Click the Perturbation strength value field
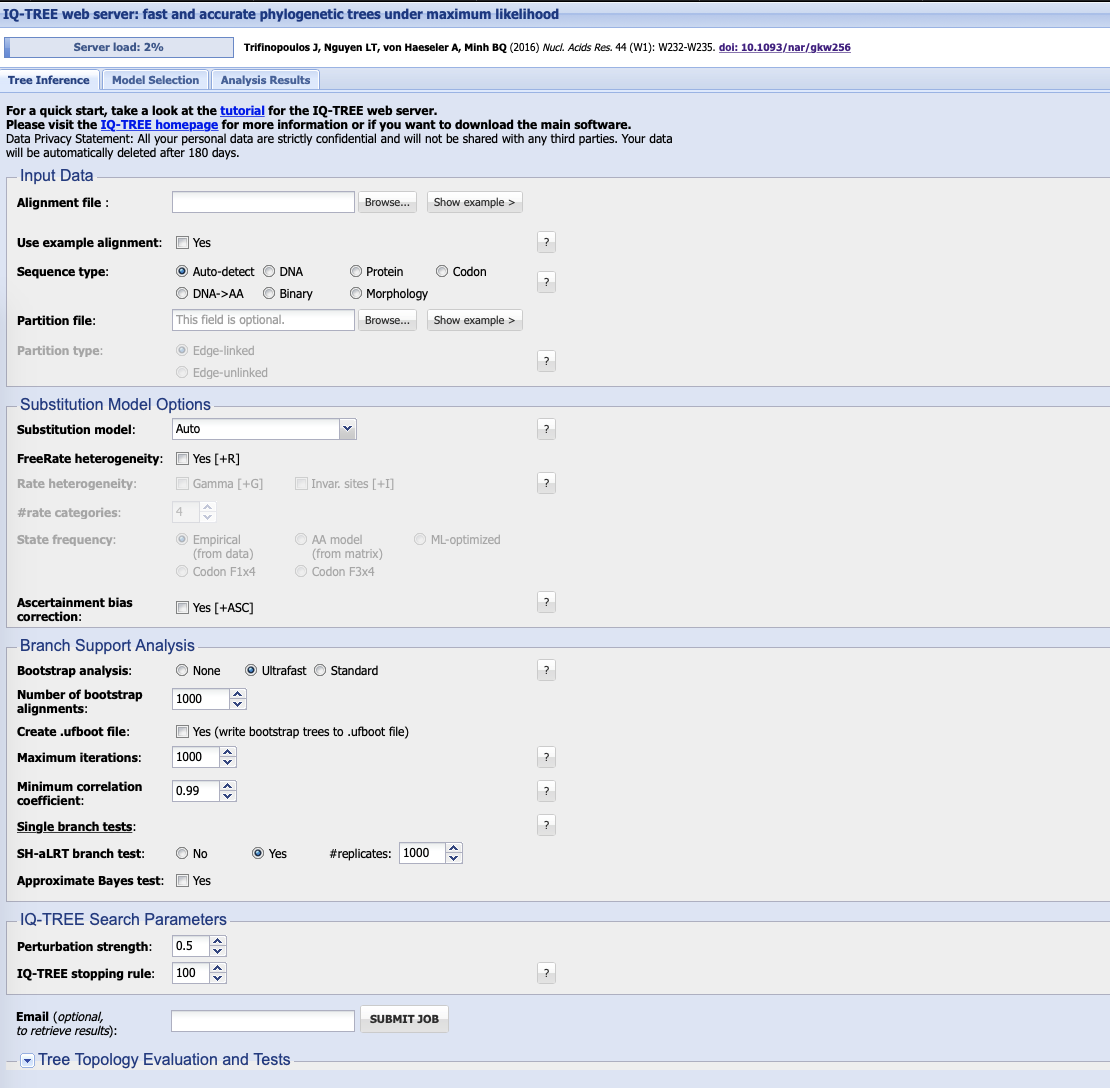Image resolution: width=1110 pixels, height=1088 pixels. click(x=191, y=946)
